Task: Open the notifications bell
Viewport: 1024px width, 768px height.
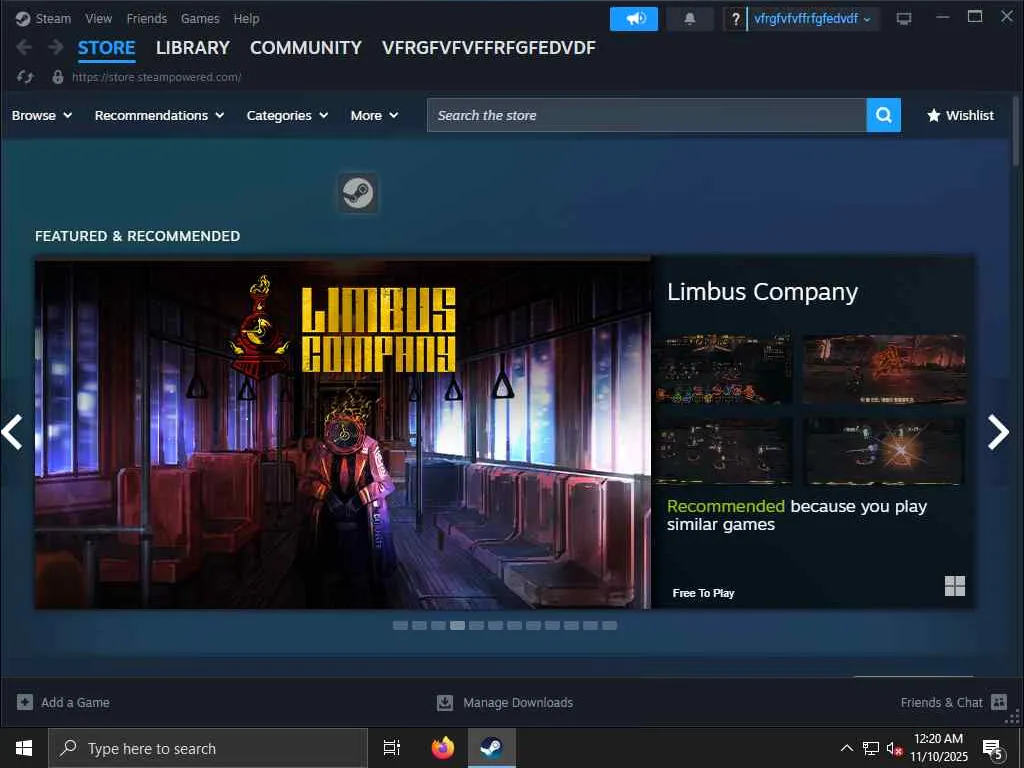Action: click(690, 19)
